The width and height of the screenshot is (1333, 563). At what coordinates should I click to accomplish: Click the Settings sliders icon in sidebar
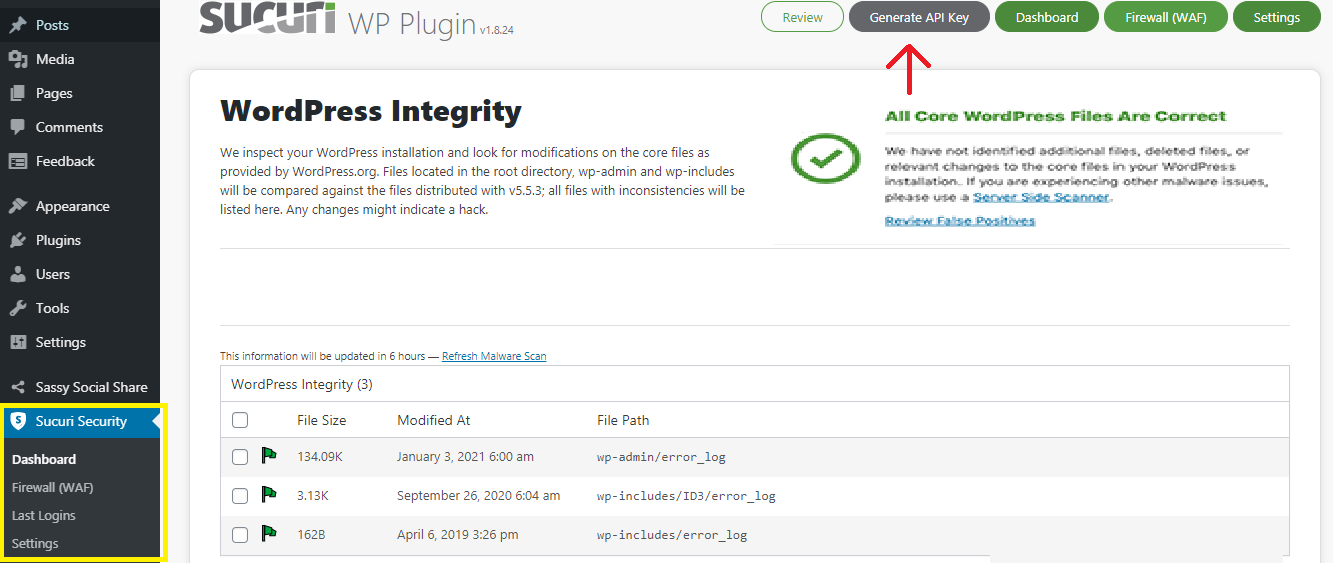[x=18, y=342]
